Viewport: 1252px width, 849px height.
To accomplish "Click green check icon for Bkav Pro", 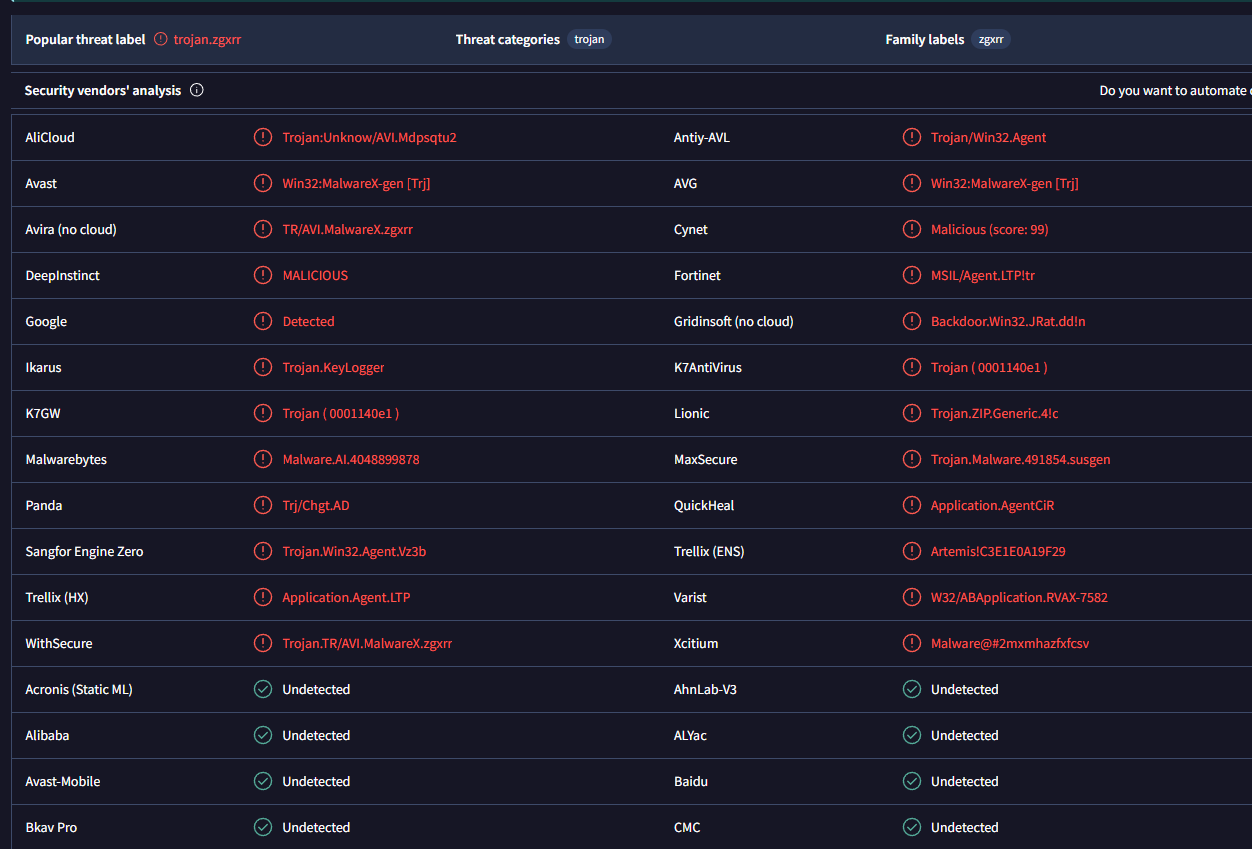I will tap(263, 828).
